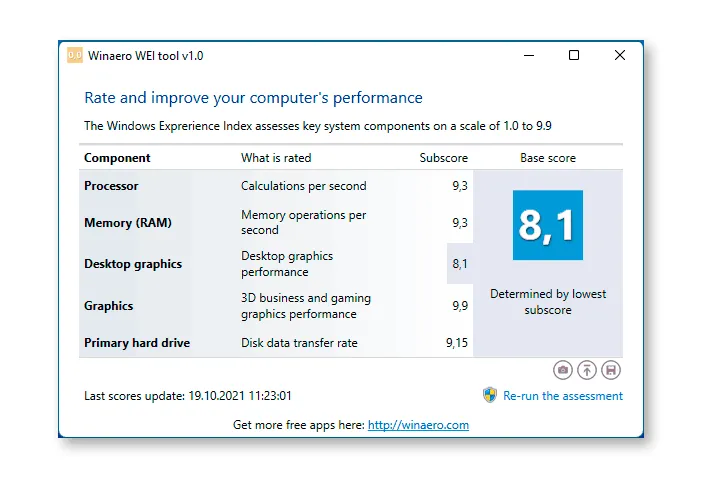Click the Processor subscore 9,3
Screen dimensions: 703x478
click(x=460, y=186)
